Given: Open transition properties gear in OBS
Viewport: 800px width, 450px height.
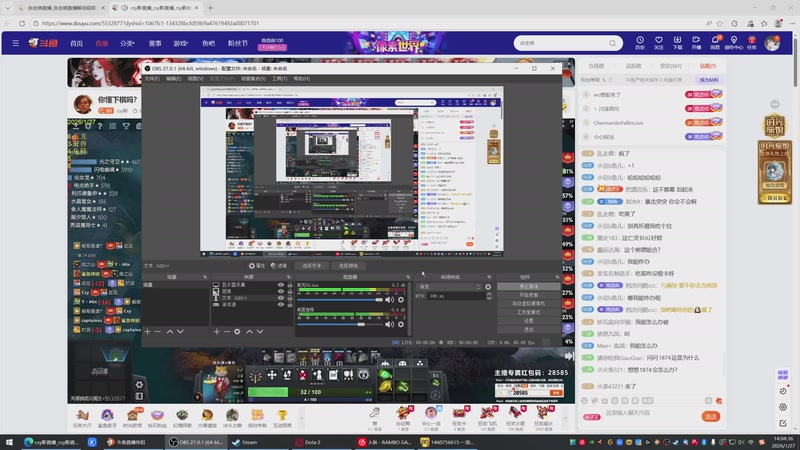Looking at the screenshot, I should 488,287.
